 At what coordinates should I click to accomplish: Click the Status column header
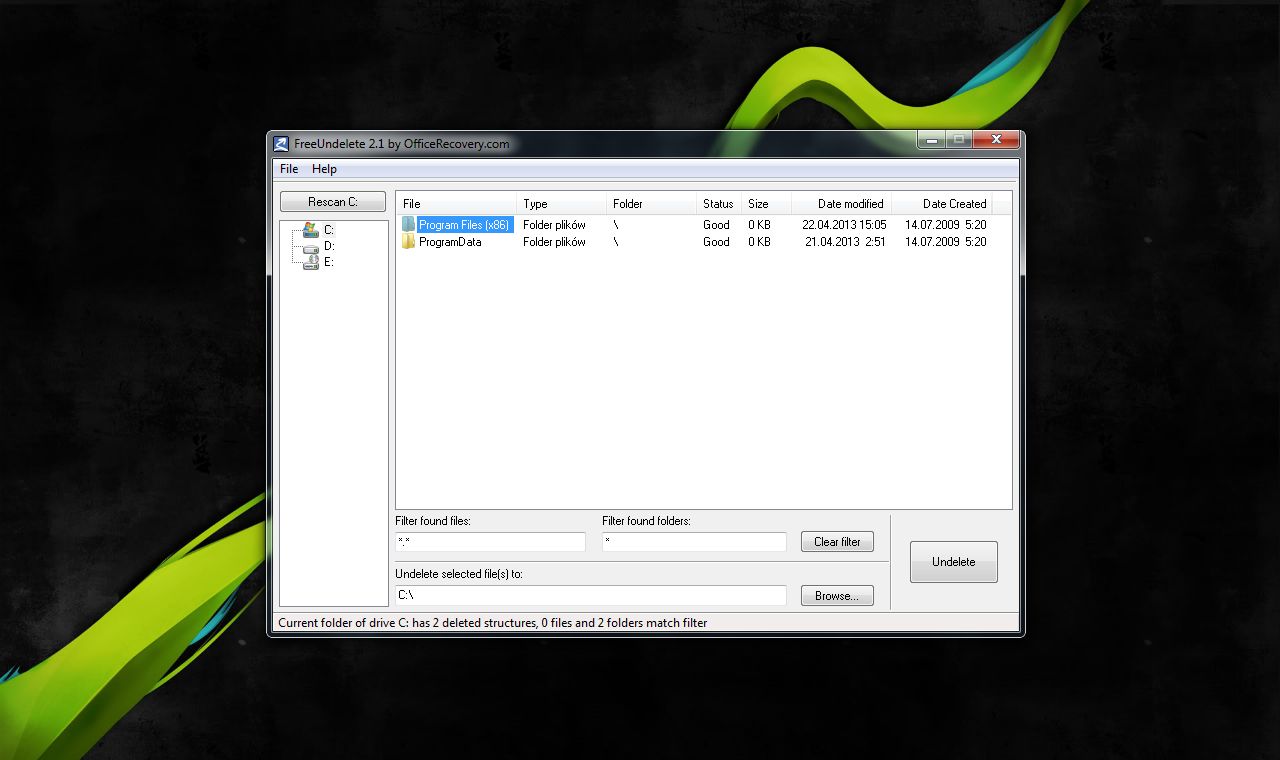pos(716,203)
